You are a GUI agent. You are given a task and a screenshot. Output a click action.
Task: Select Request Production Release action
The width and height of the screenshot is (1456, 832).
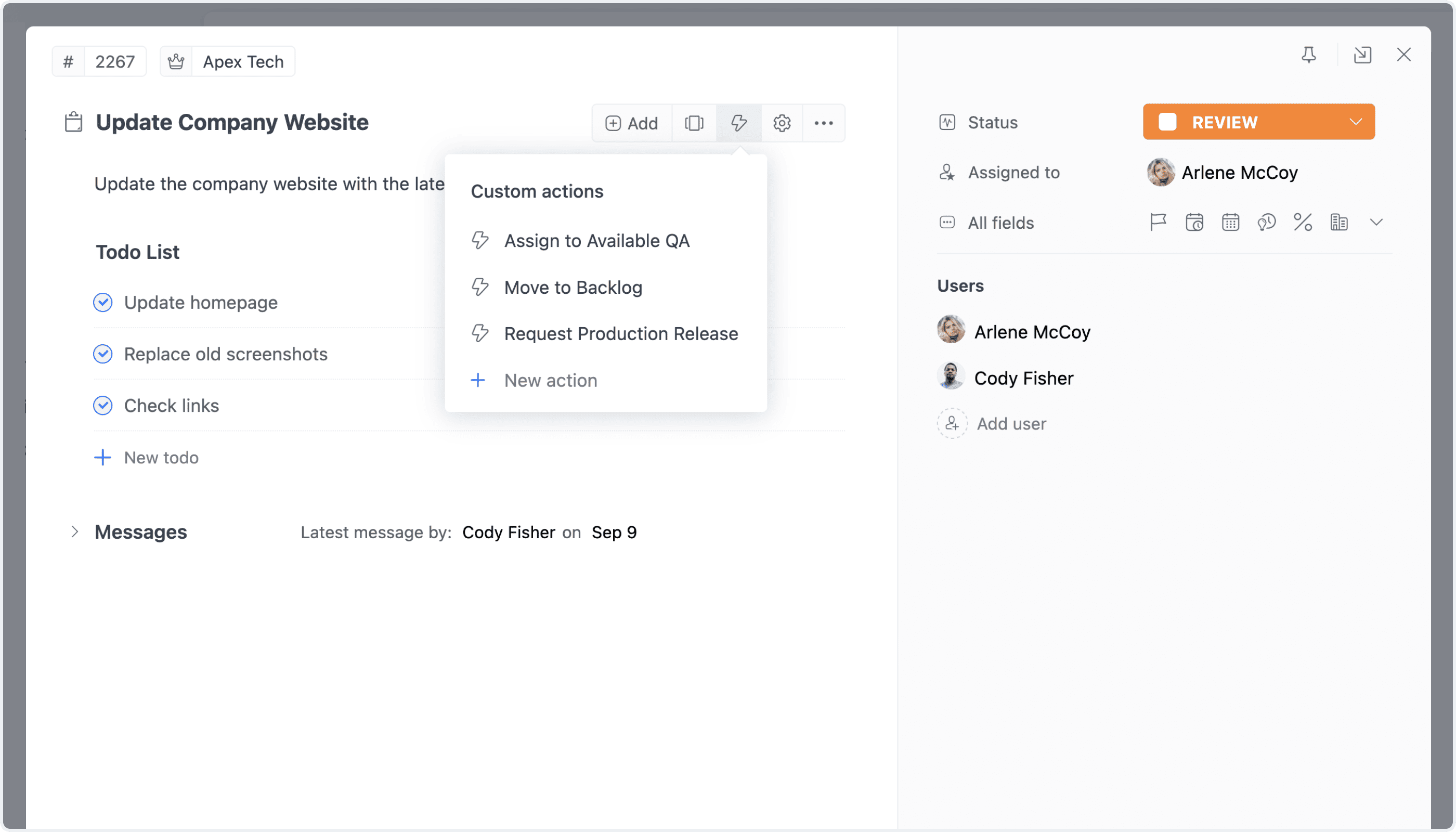point(606,334)
